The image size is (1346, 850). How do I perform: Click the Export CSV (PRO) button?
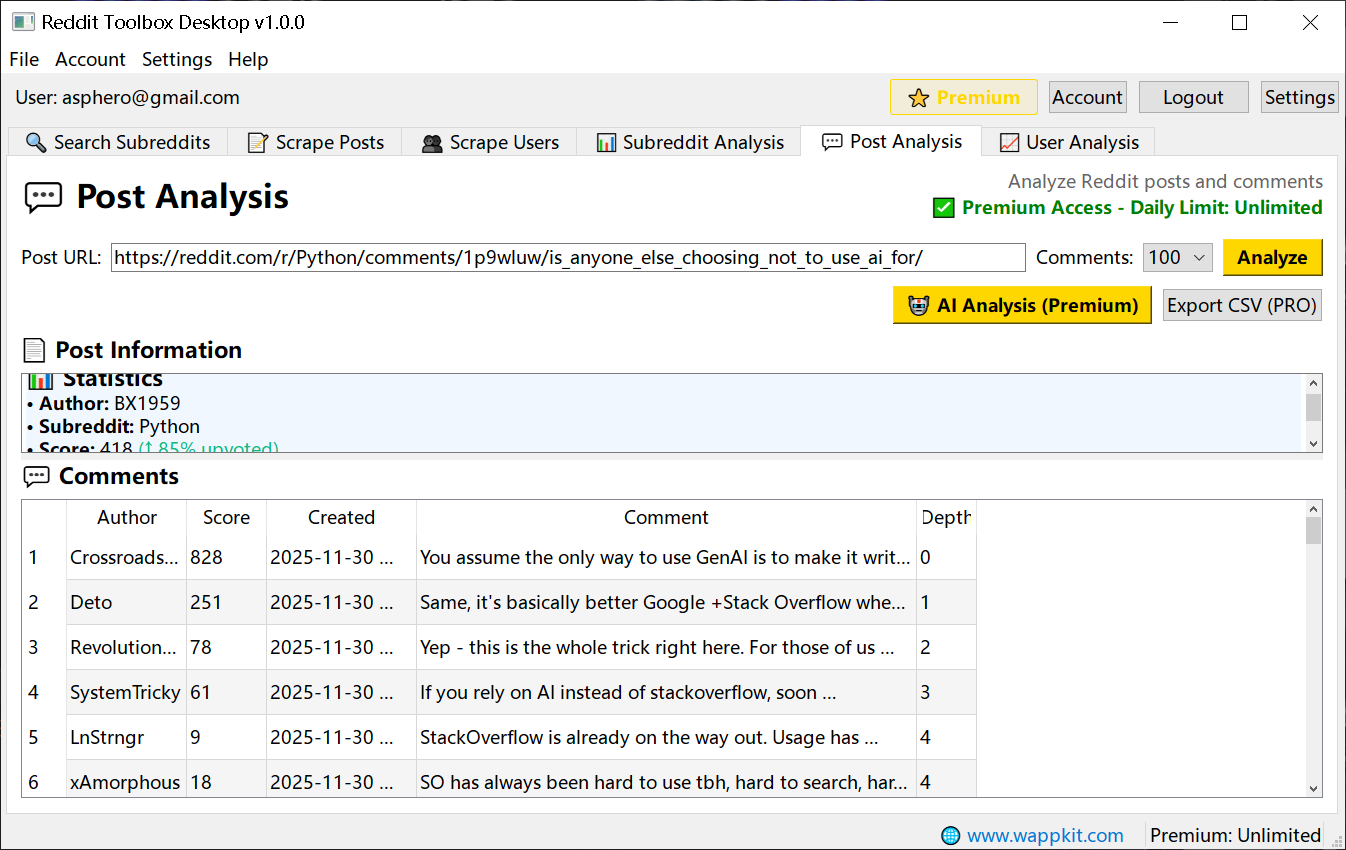tap(1242, 305)
